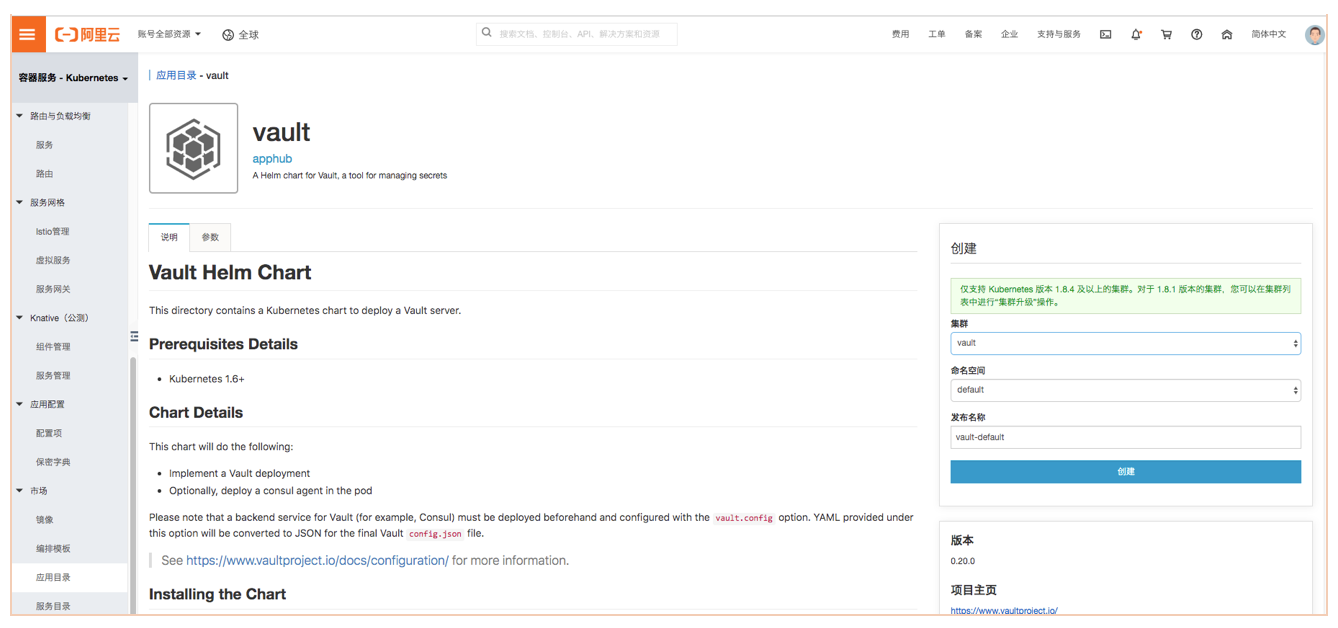Screen dimensions: 1338x628
Task: Click the vault Helm chart cube logo
Action: 193,147
